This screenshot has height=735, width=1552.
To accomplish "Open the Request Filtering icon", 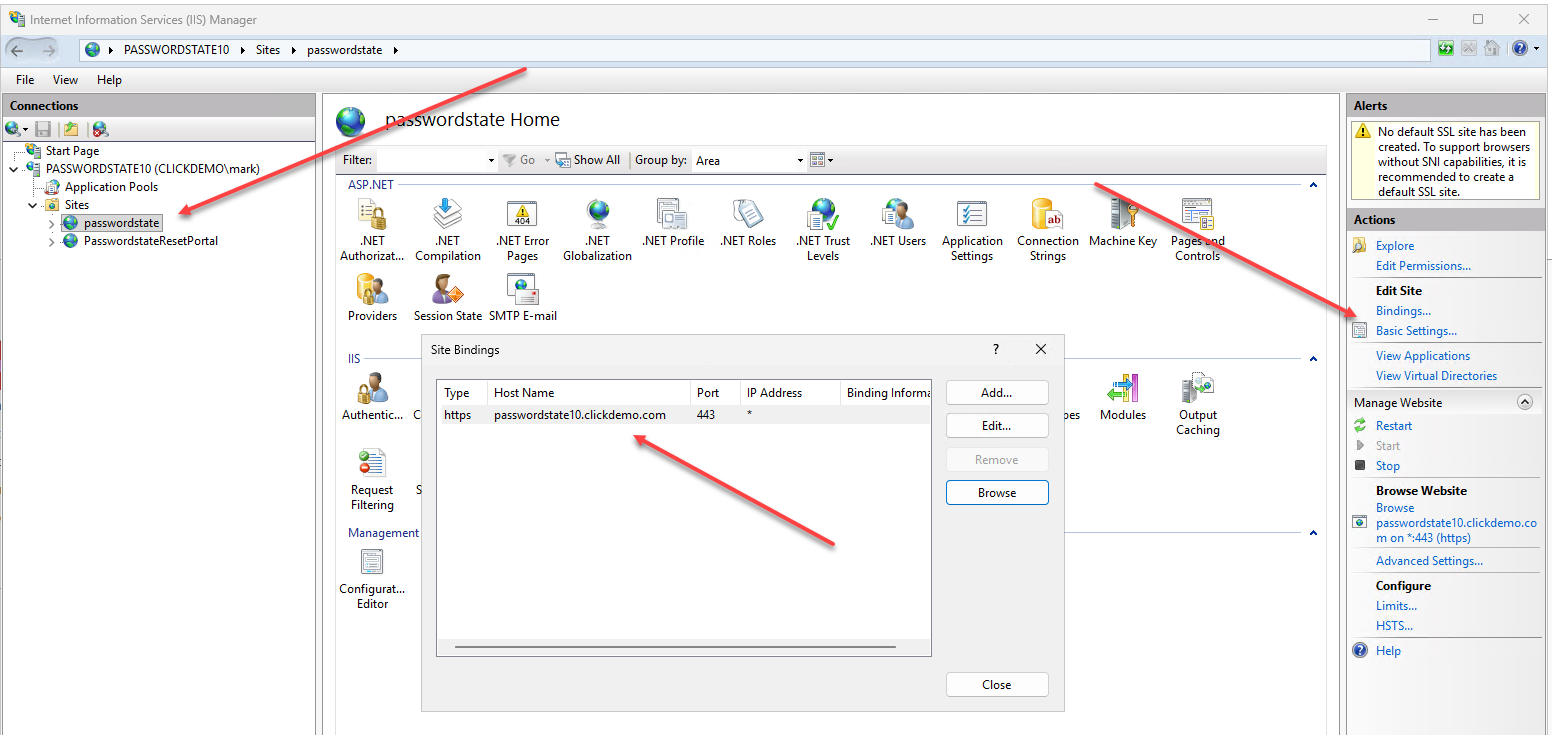I will (x=372, y=463).
